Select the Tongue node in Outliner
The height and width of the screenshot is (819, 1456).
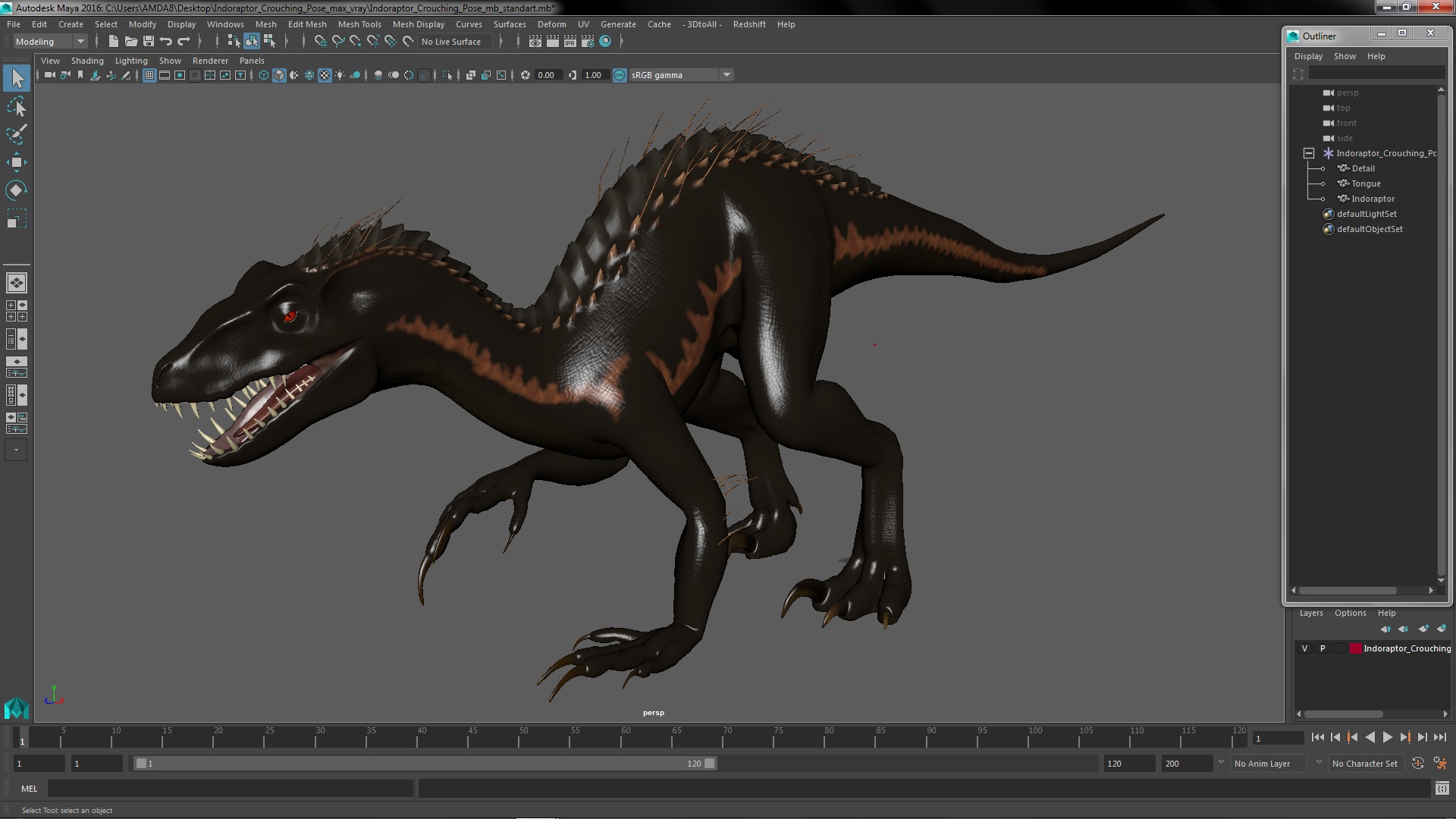[1366, 184]
